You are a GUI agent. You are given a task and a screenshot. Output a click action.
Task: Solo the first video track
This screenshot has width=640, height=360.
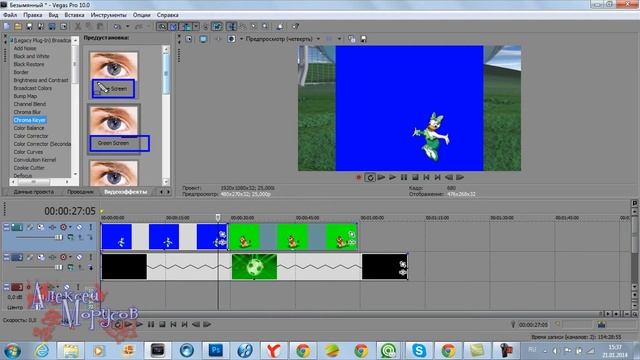pos(91,227)
